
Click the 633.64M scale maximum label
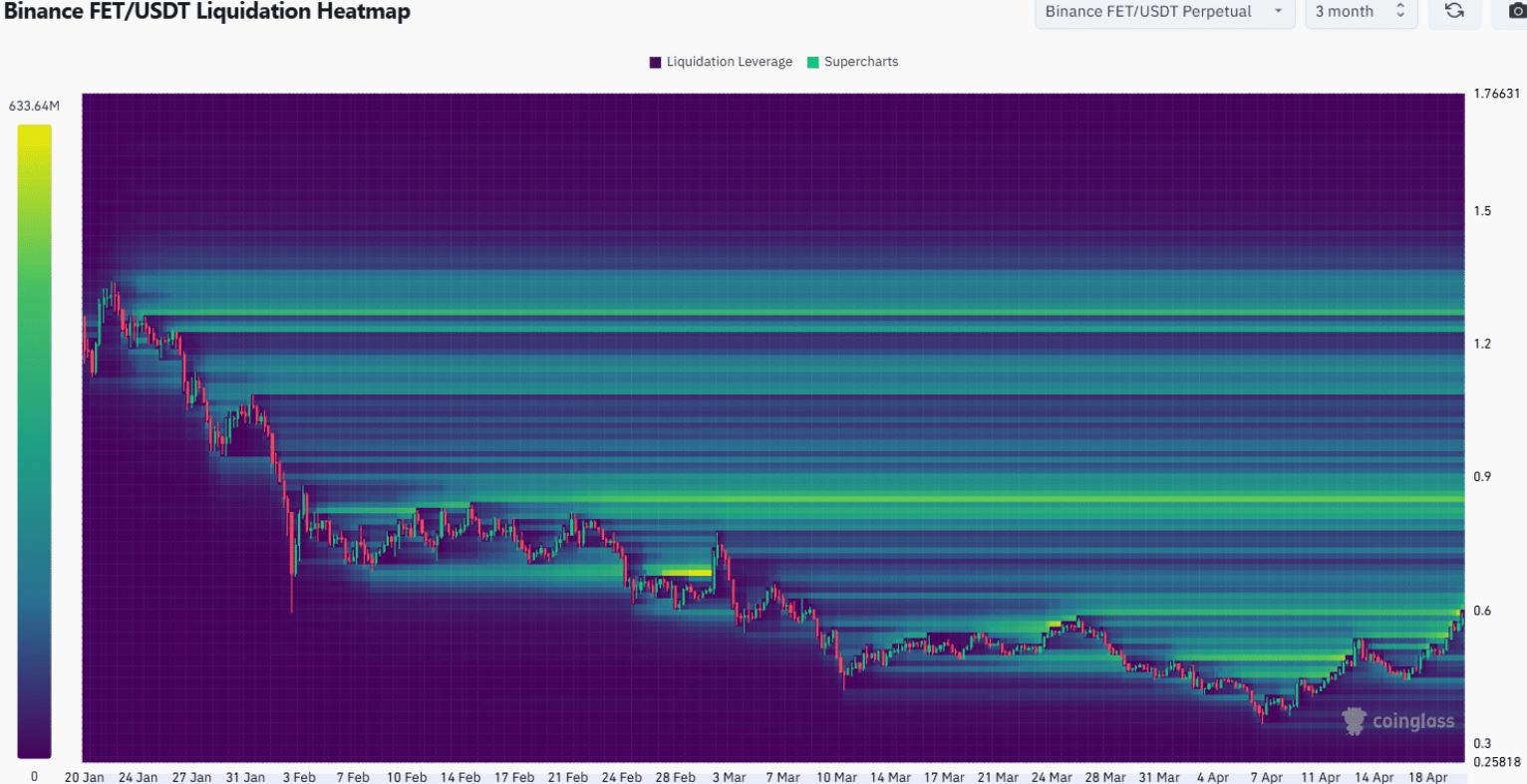[34, 106]
